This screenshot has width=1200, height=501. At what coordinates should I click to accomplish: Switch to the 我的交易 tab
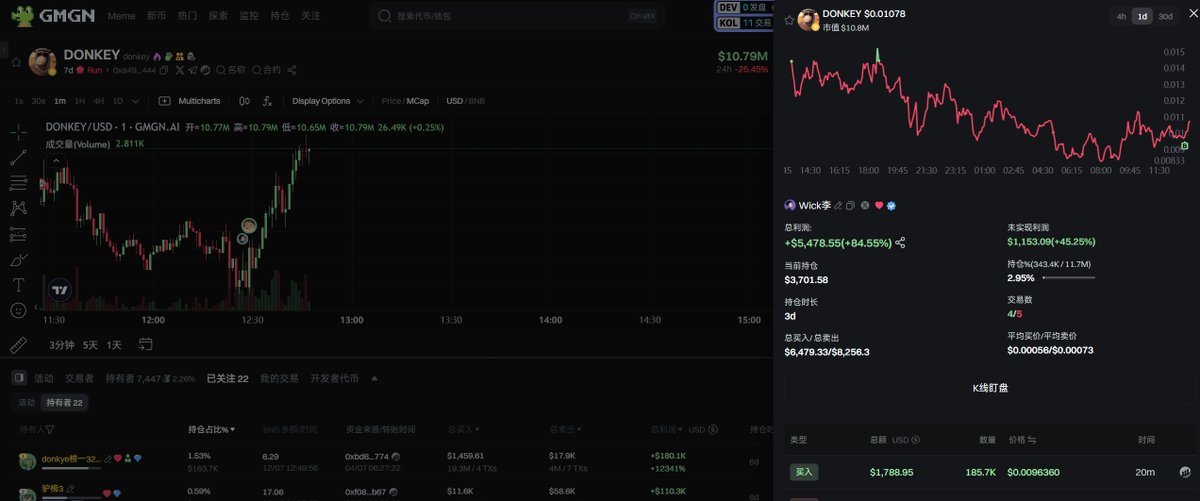(x=279, y=378)
